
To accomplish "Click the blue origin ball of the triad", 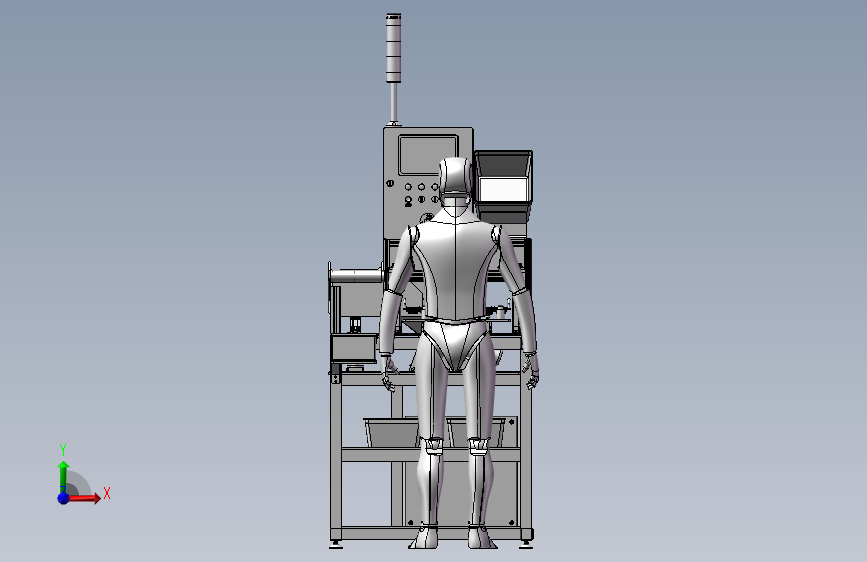I will click(64, 498).
